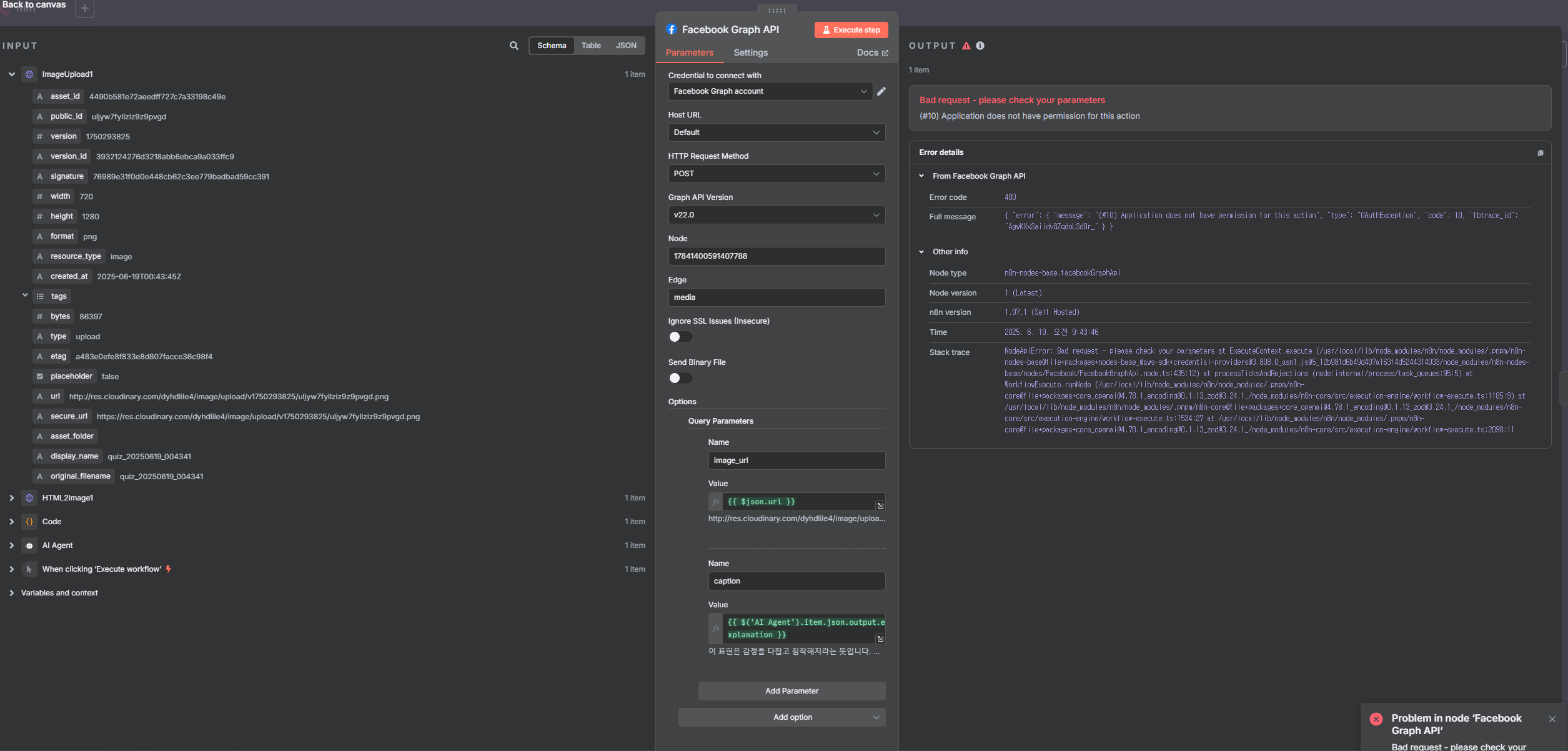This screenshot has width=1568, height=751.
Task: Open the HTTP Request Method dropdown
Action: pyautogui.click(x=777, y=174)
